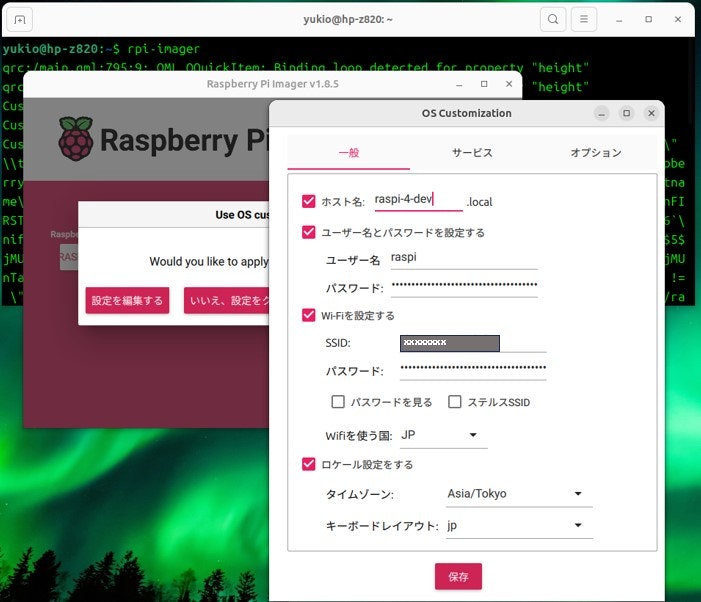This screenshot has width=701, height=602.
Task: Minimize the OS Customization dialog
Action: [602, 114]
